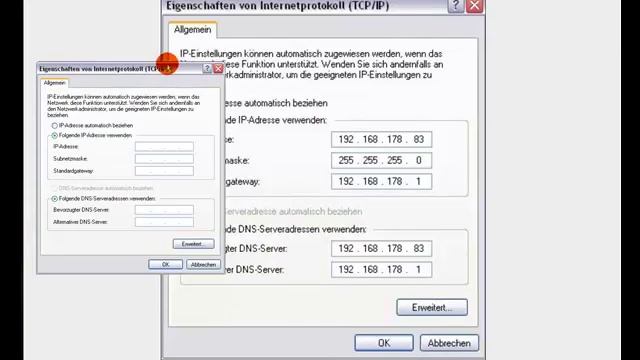Click Bevorzugter DNS-Server field in small dialog
Viewport: 640px width, 360px height.
[x=164, y=210]
